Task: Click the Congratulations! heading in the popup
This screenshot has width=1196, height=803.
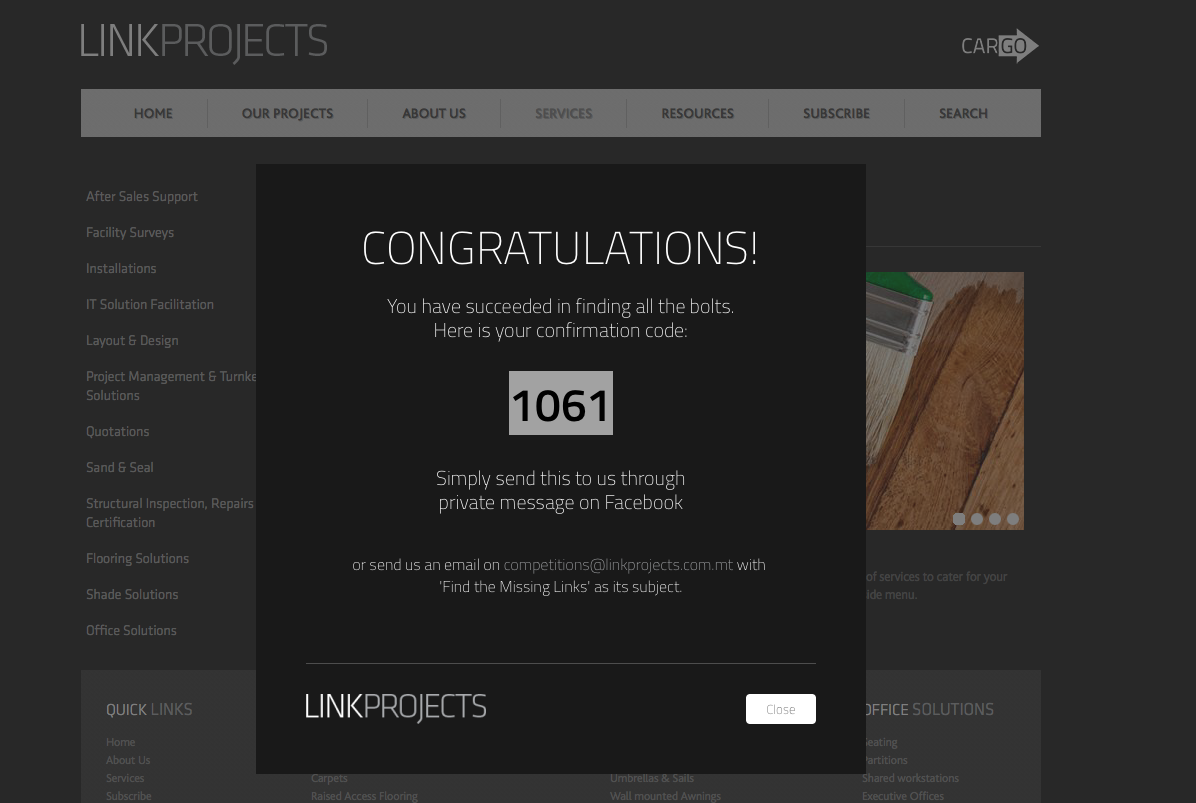Action: pos(561,248)
